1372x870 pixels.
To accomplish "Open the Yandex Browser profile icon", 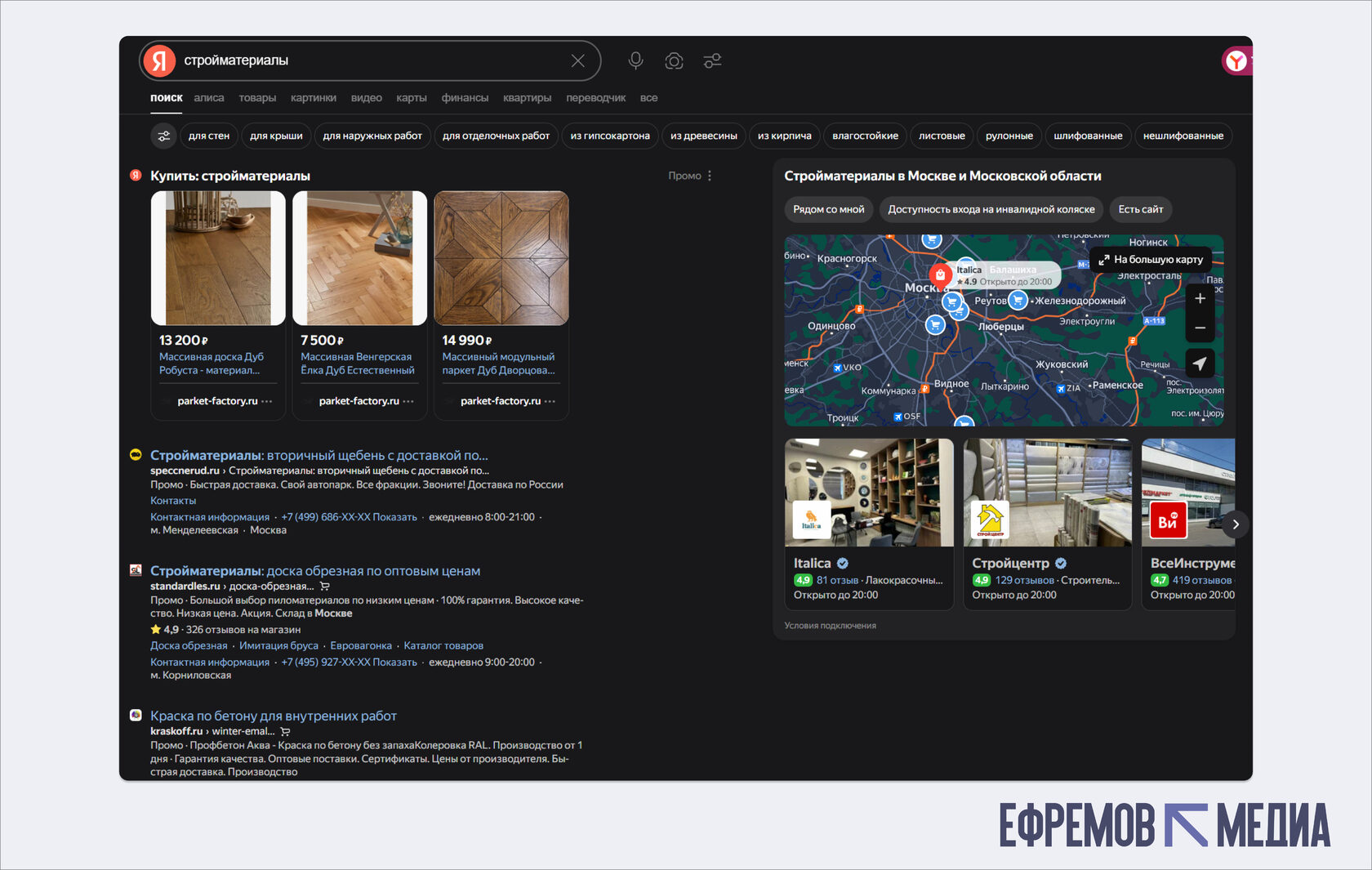I will point(1236,61).
